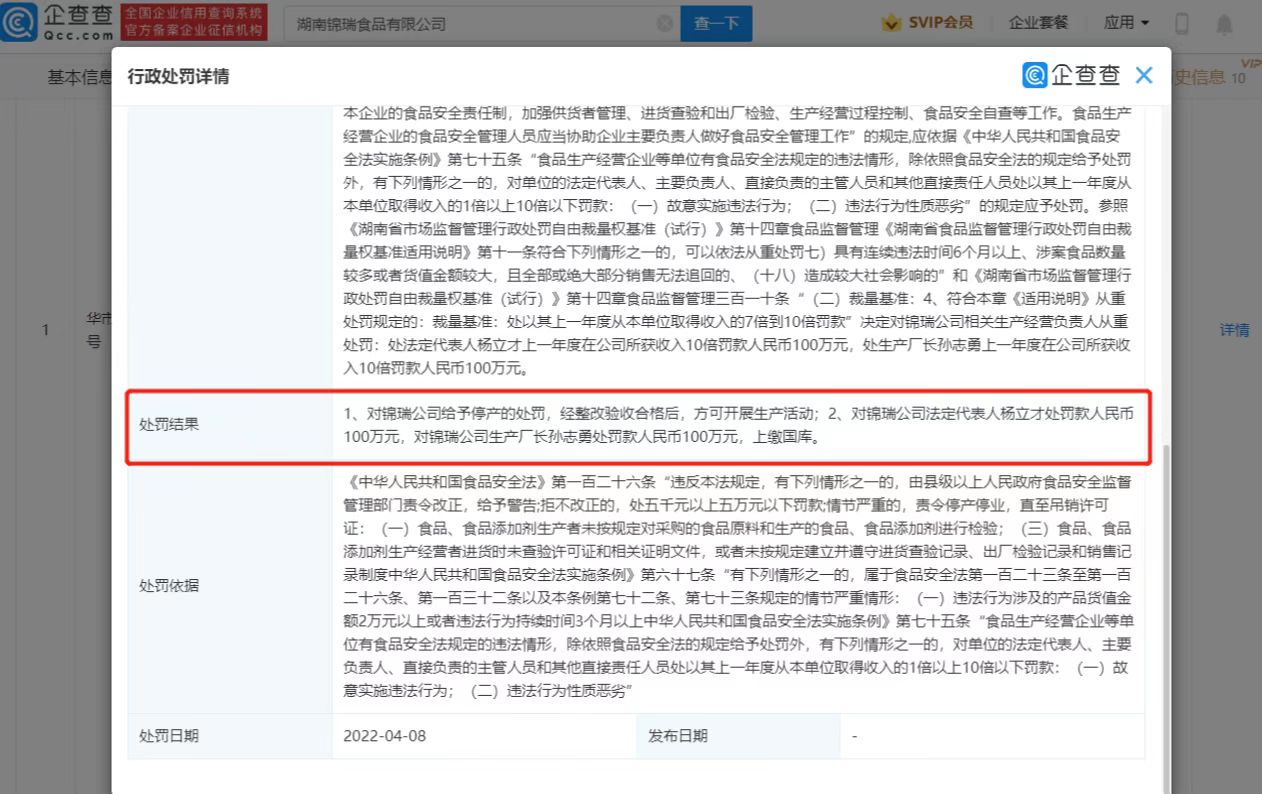This screenshot has height=794, width=1262.
Task: Open 企业套餐 link
Action: point(1038,22)
